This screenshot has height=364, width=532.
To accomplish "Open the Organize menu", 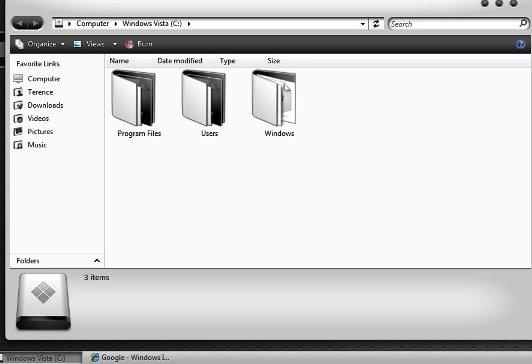I will click(x=40, y=44).
